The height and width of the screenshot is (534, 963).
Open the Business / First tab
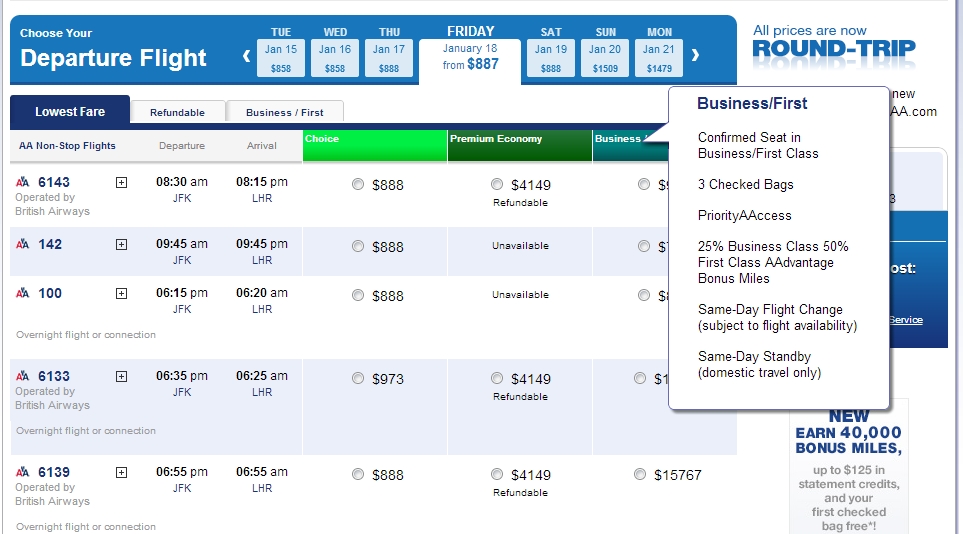[x=284, y=113]
